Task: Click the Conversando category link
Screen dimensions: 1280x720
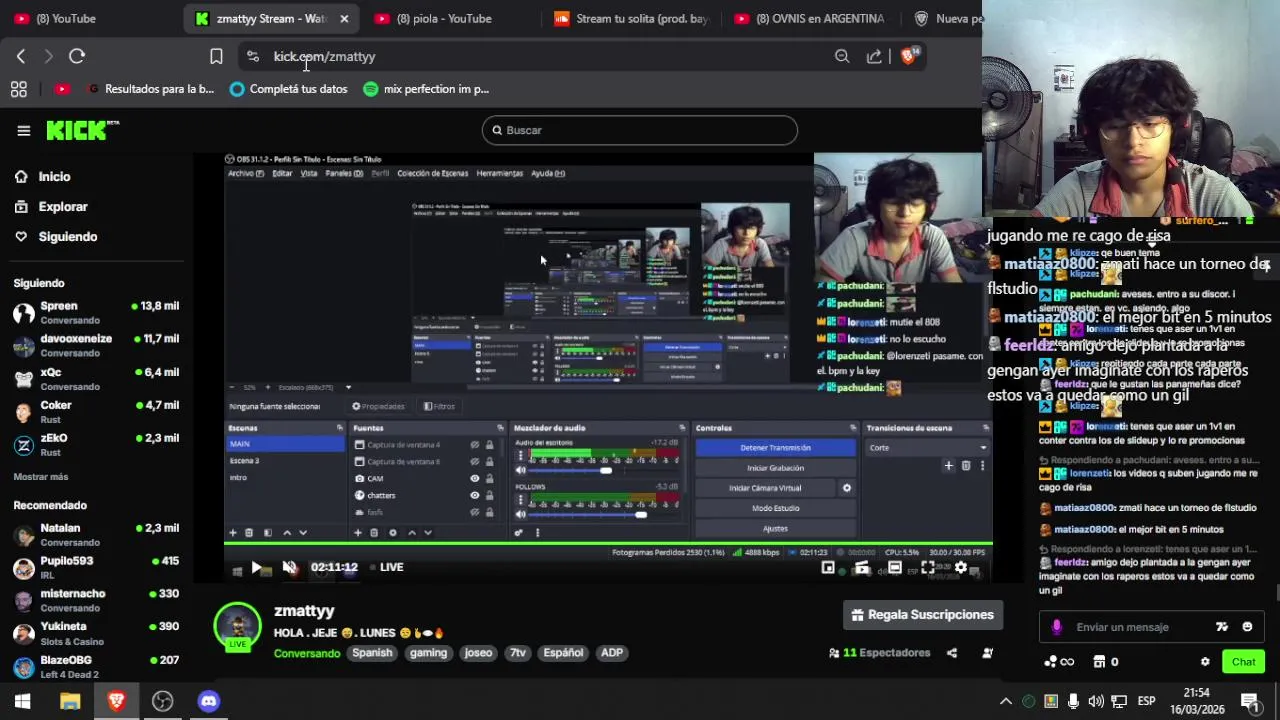Action: 307,653
